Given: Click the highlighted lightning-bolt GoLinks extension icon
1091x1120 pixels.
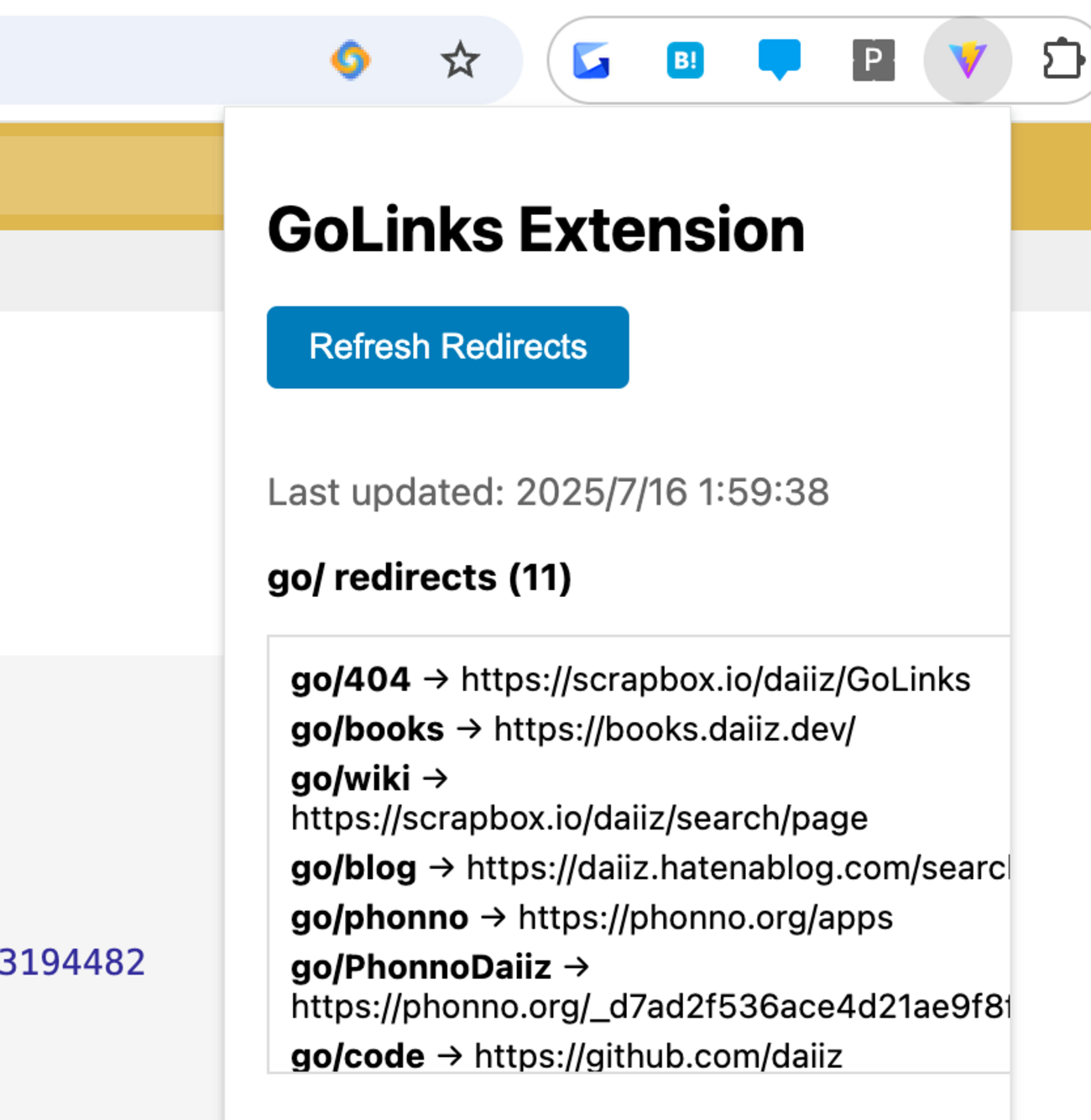Looking at the screenshot, I should click(969, 60).
